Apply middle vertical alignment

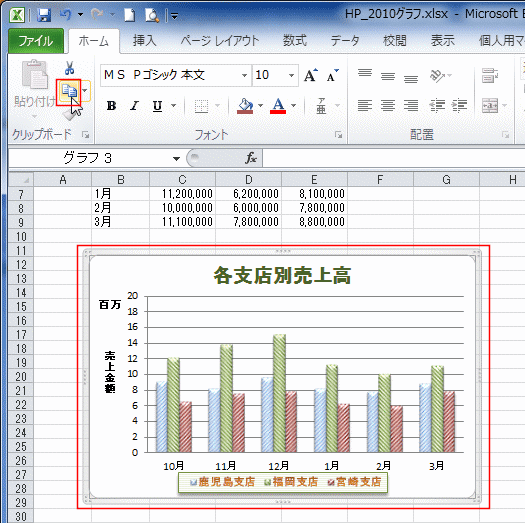(x=388, y=76)
